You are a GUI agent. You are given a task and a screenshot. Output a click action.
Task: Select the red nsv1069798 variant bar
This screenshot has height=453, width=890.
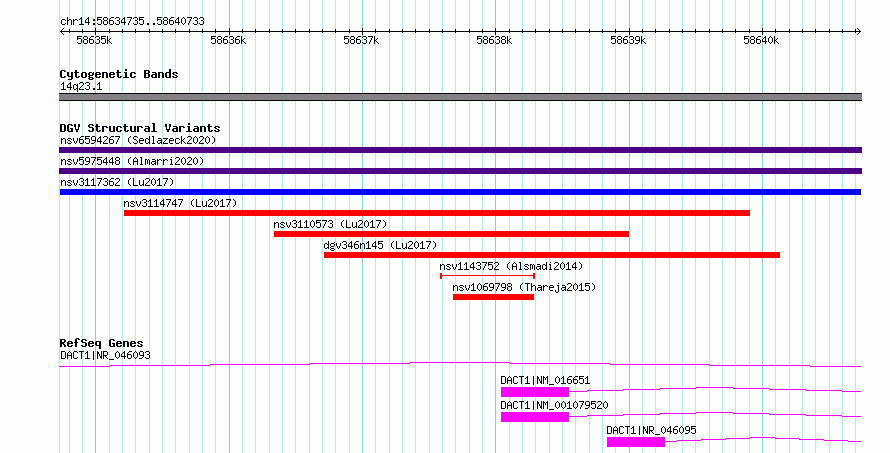[493, 297]
